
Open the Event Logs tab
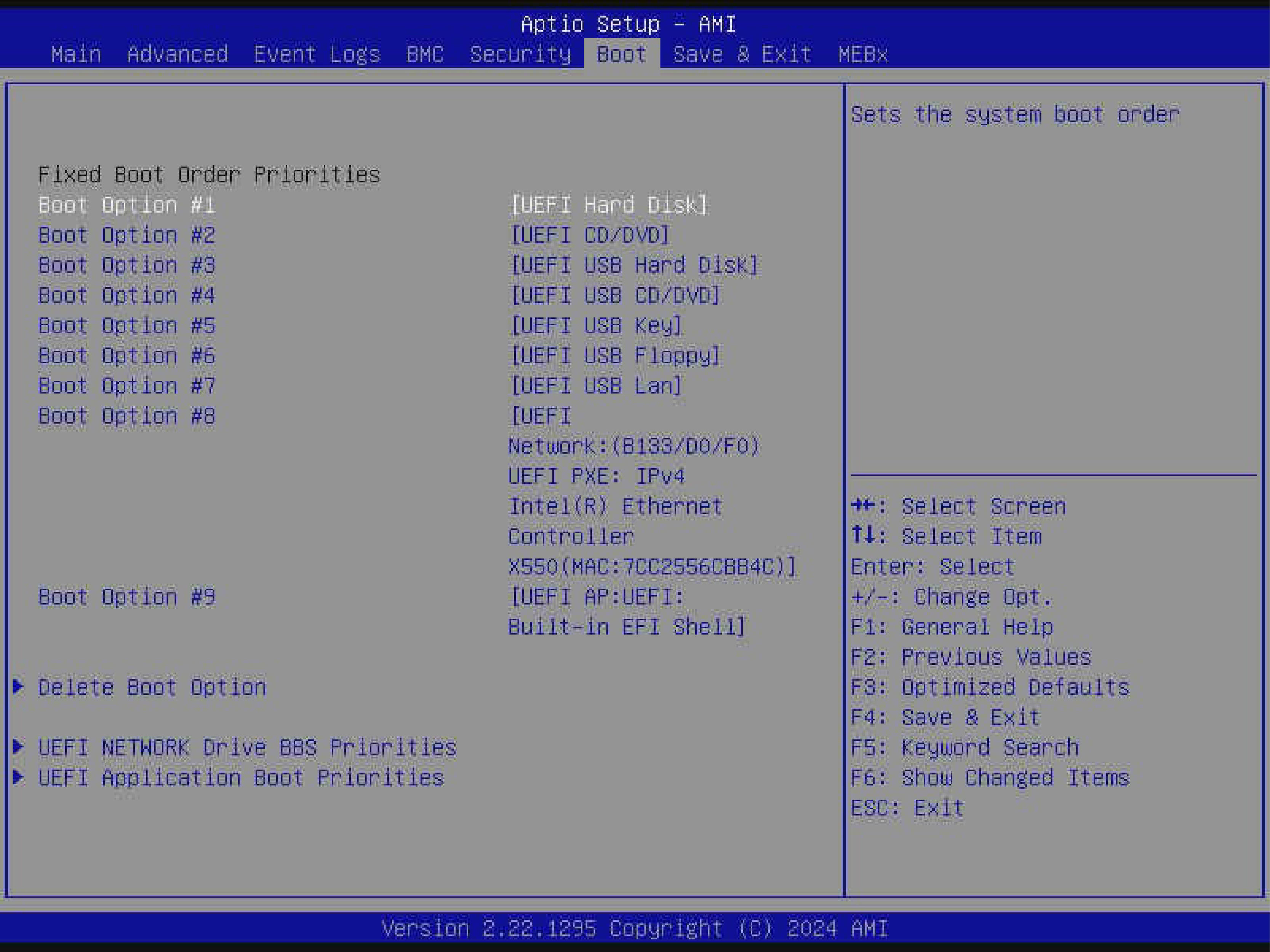coord(317,54)
